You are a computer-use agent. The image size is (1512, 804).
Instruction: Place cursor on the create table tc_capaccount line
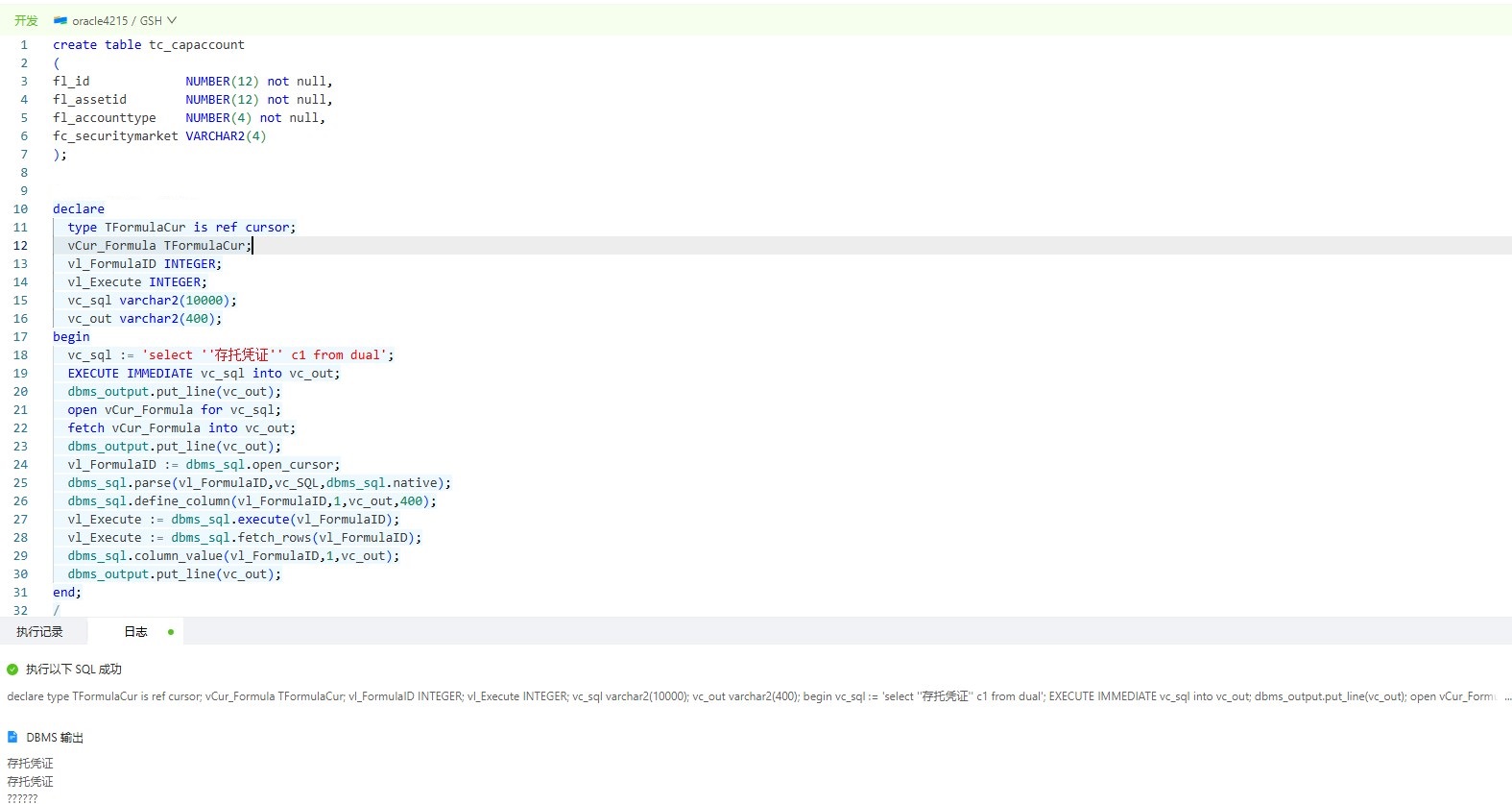click(149, 45)
